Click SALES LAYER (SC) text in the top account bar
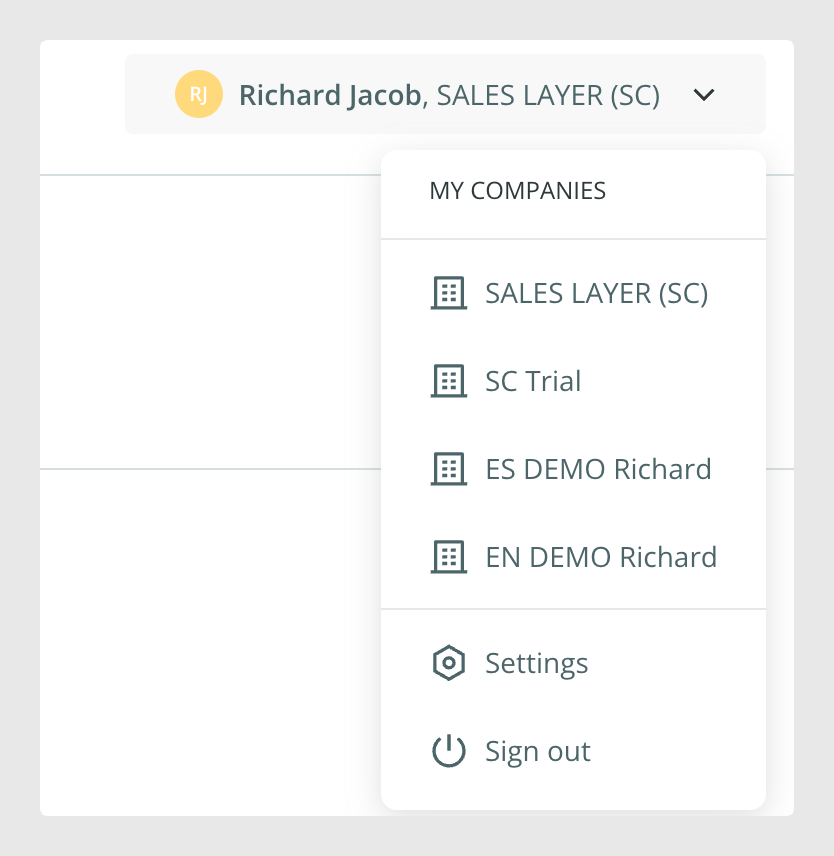 tap(548, 96)
